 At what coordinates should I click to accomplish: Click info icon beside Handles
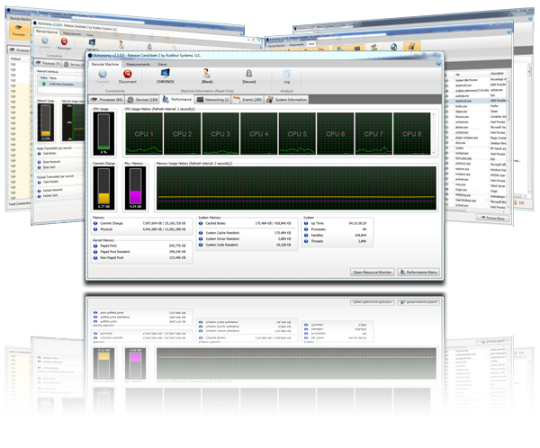pyautogui.click(x=306, y=235)
